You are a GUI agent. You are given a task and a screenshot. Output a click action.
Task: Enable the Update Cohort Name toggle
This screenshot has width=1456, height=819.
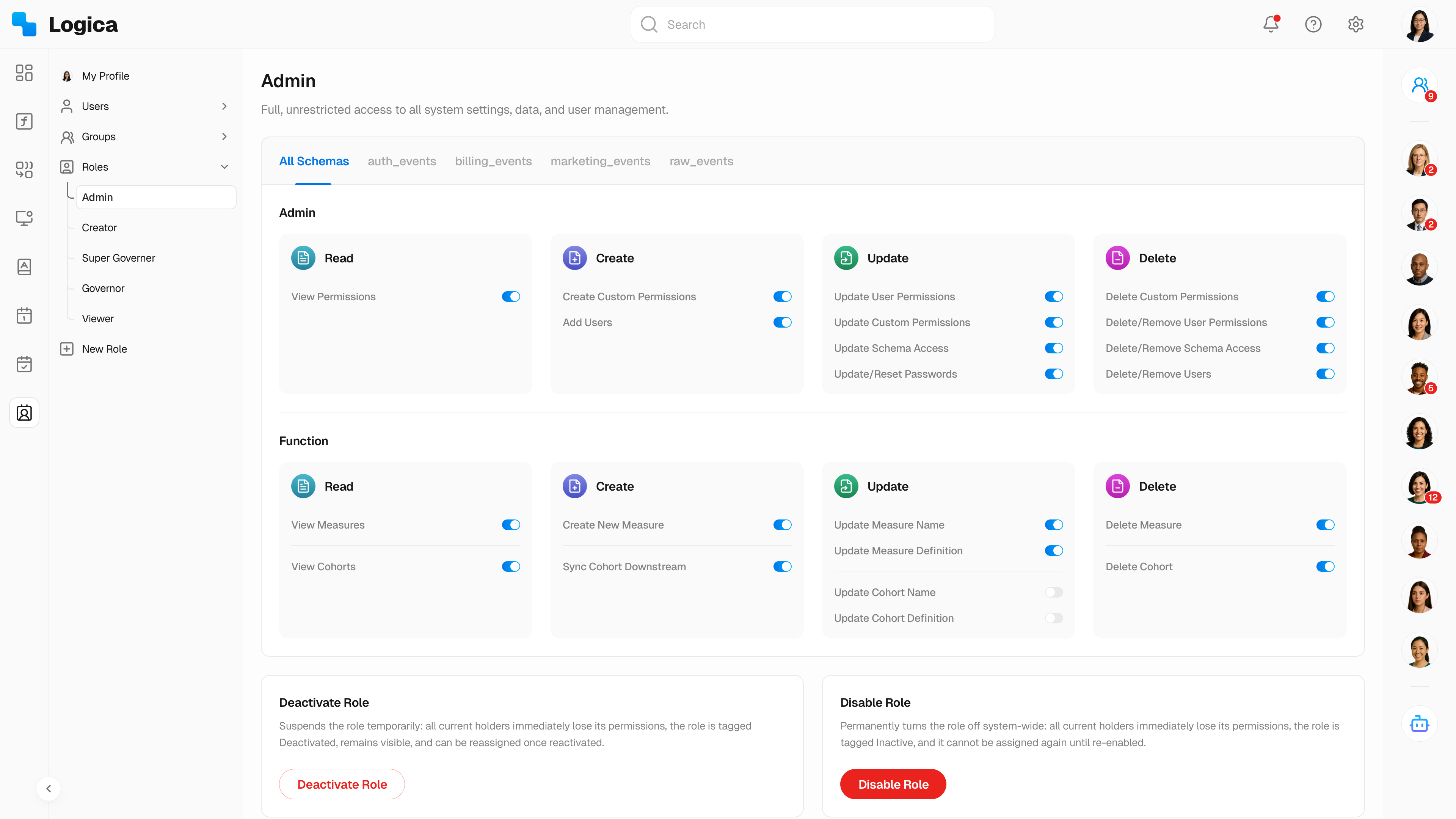pyautogui.click(x=1054, y=592)
